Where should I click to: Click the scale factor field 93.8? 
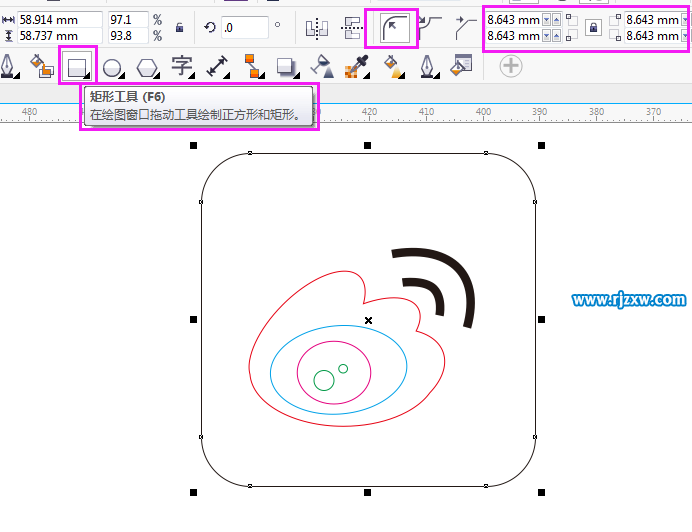click(x=128, y=36)
